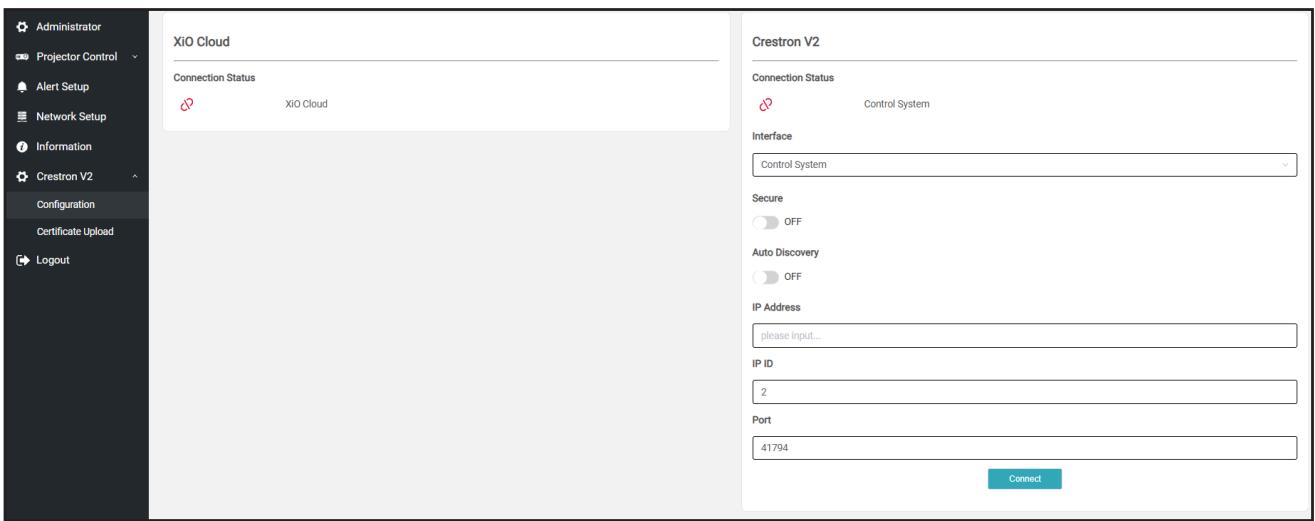Click the IP Address input field
1315x521 pixels.
pos(1023,335)
